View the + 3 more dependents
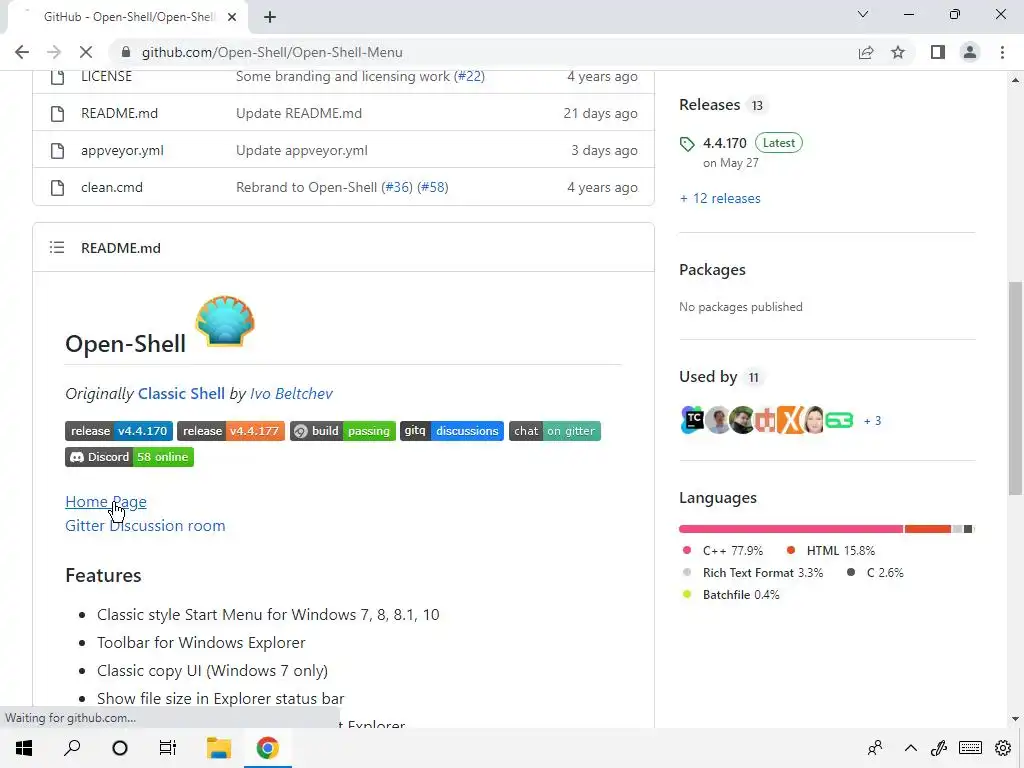This screenshot has height=768, width=1024. pos(872,421)
